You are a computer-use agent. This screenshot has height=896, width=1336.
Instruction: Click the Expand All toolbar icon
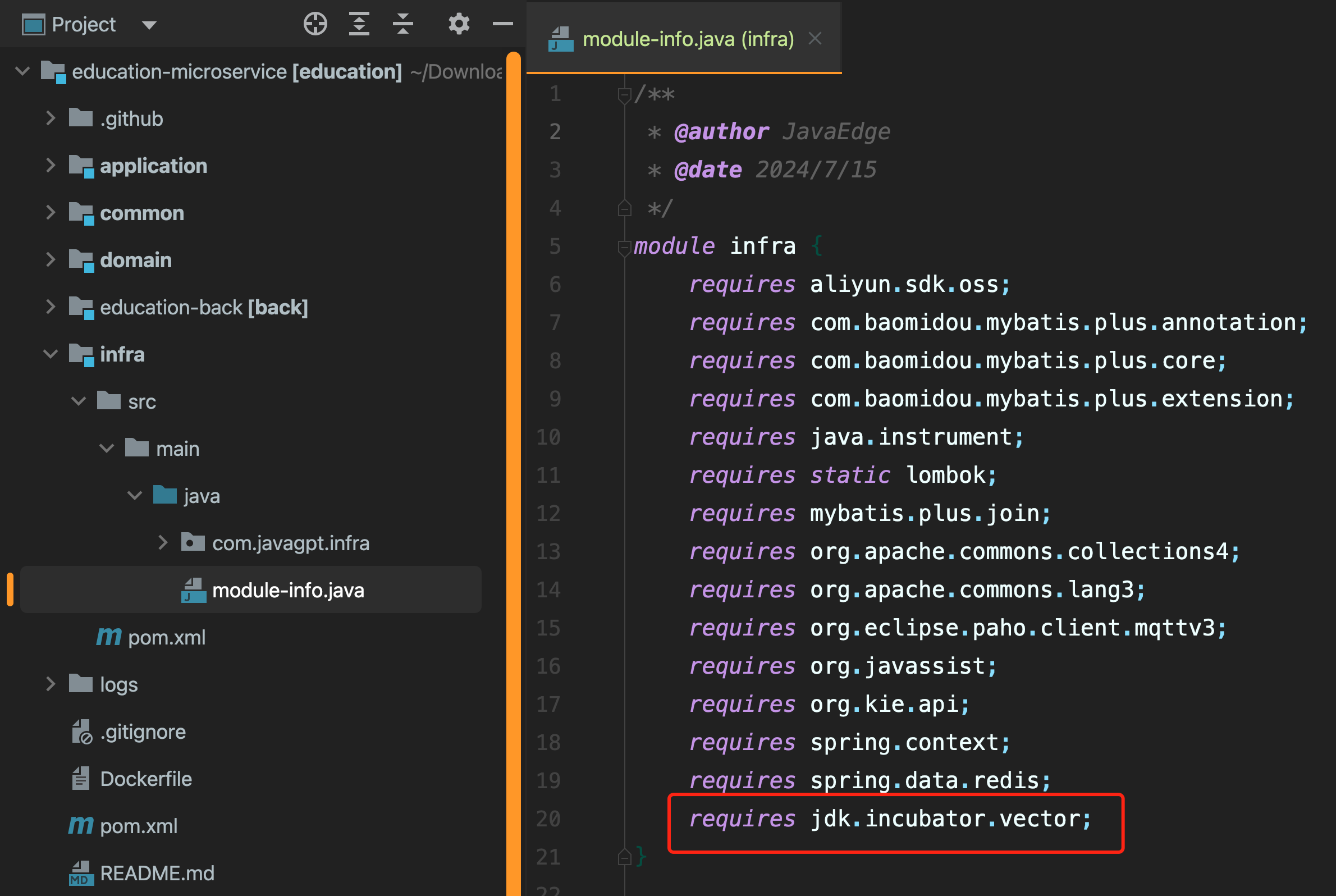pyautogui.click(x=359, y=24)
